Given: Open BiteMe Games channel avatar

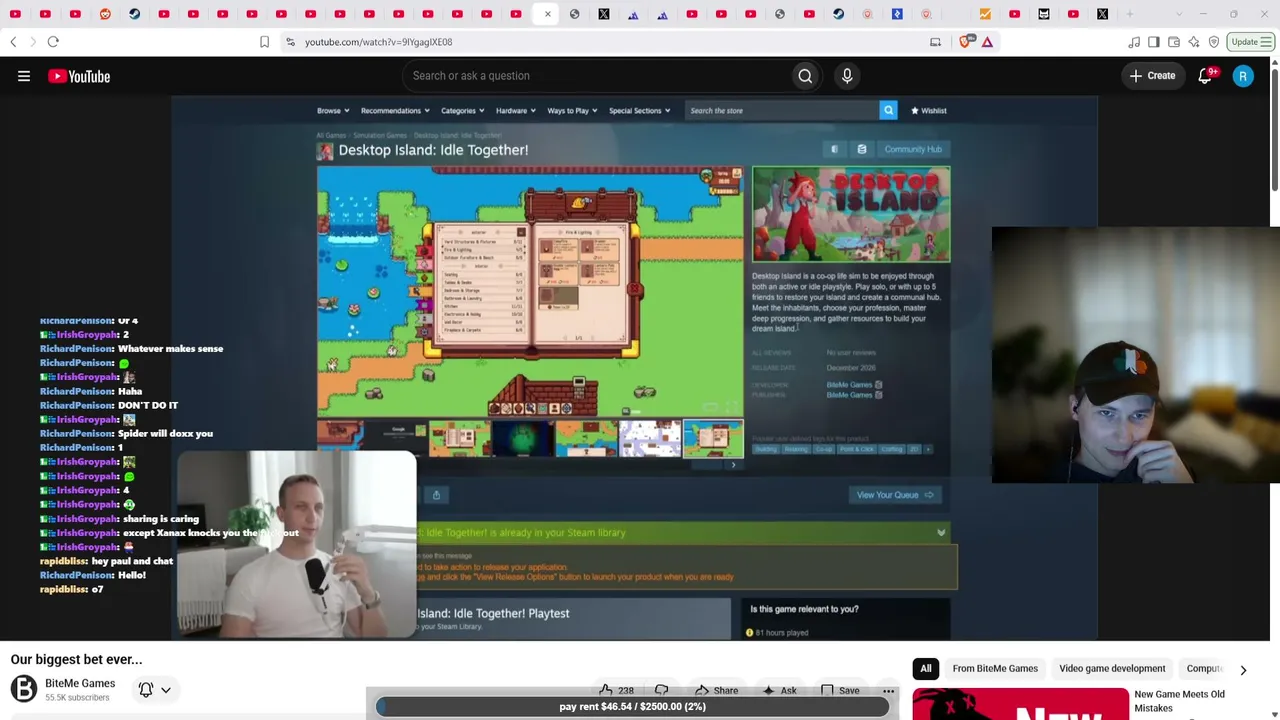Looking at the screenshot, I should pos(23,689).
